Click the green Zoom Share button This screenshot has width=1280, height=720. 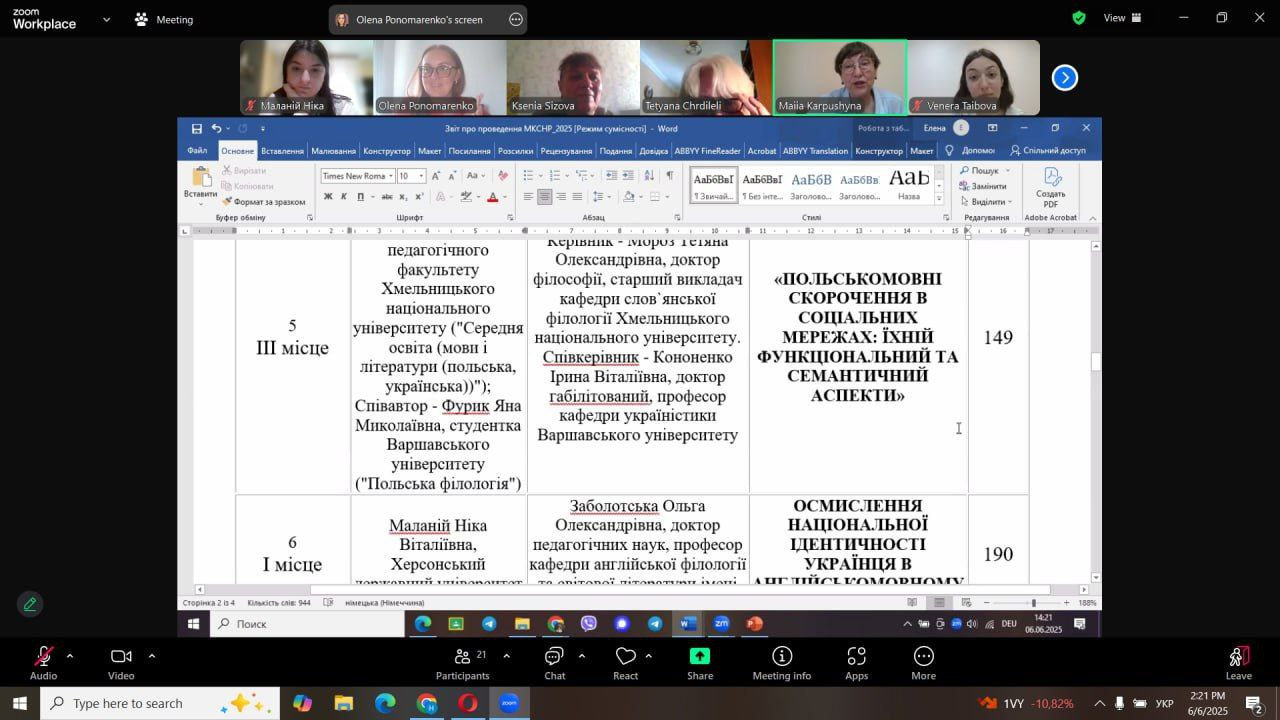[x=700, y=663]
